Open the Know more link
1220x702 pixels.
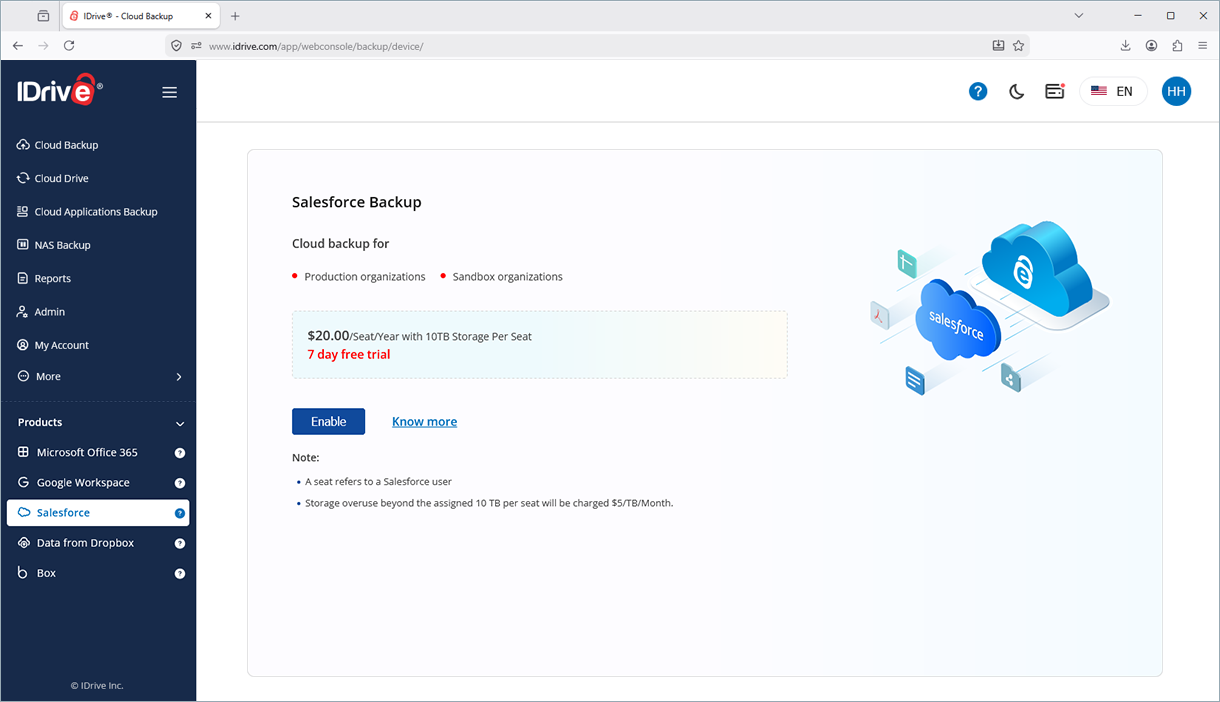[424, 422]
